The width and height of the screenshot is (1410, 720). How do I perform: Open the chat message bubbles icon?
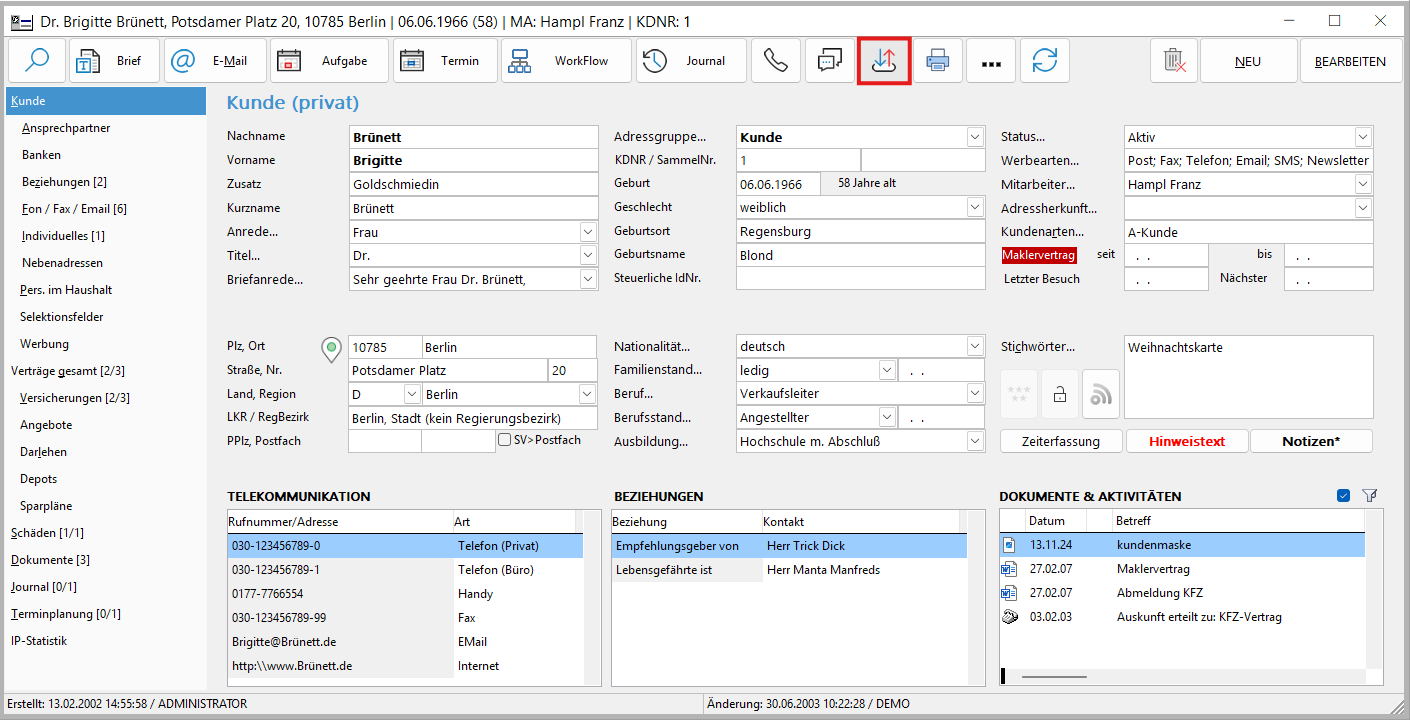point(830,61)
